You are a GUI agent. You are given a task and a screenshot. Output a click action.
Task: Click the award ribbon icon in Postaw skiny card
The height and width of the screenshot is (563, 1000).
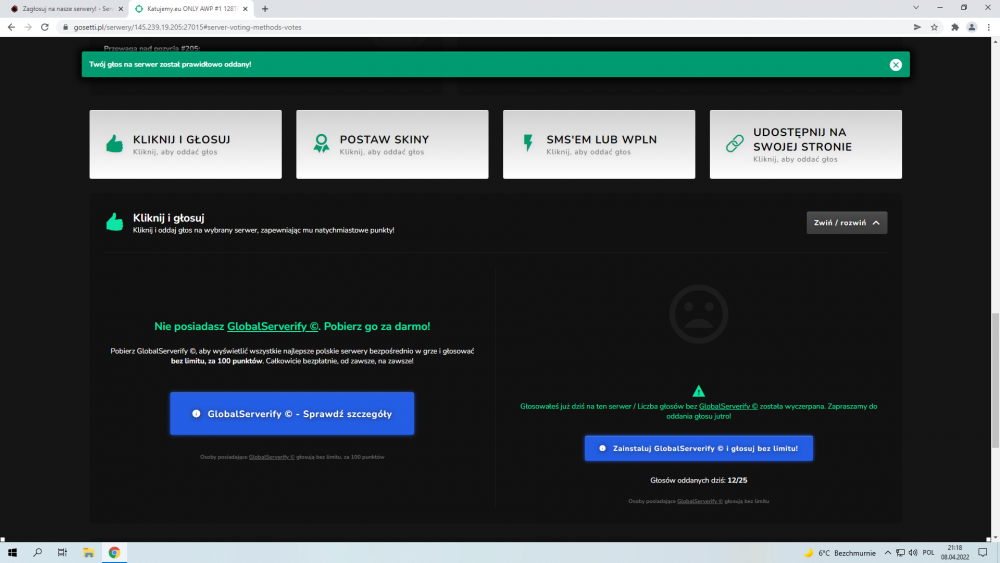coord(321,143)
